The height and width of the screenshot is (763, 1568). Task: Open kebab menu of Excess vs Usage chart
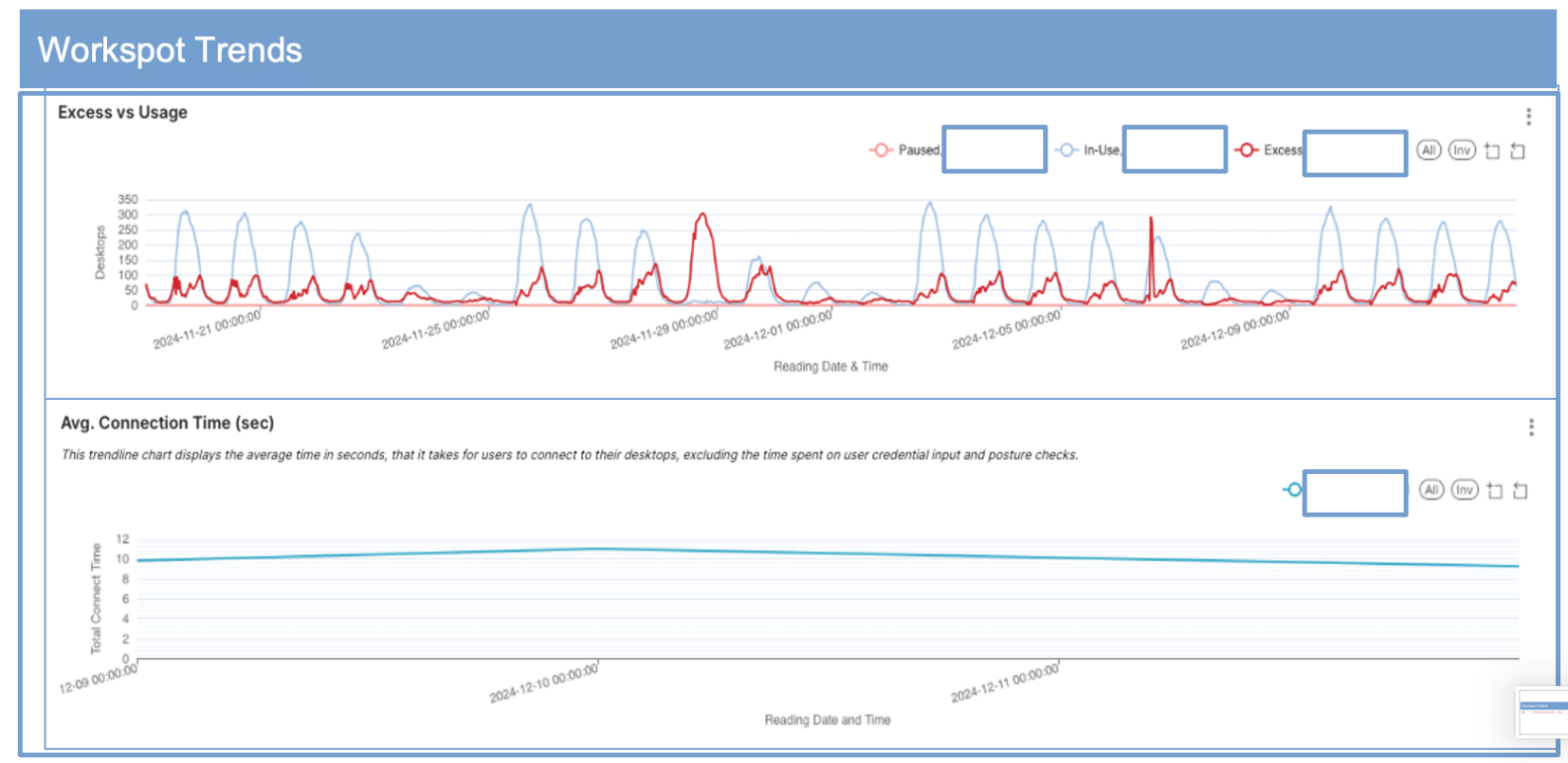click(x=1528, y=117)
